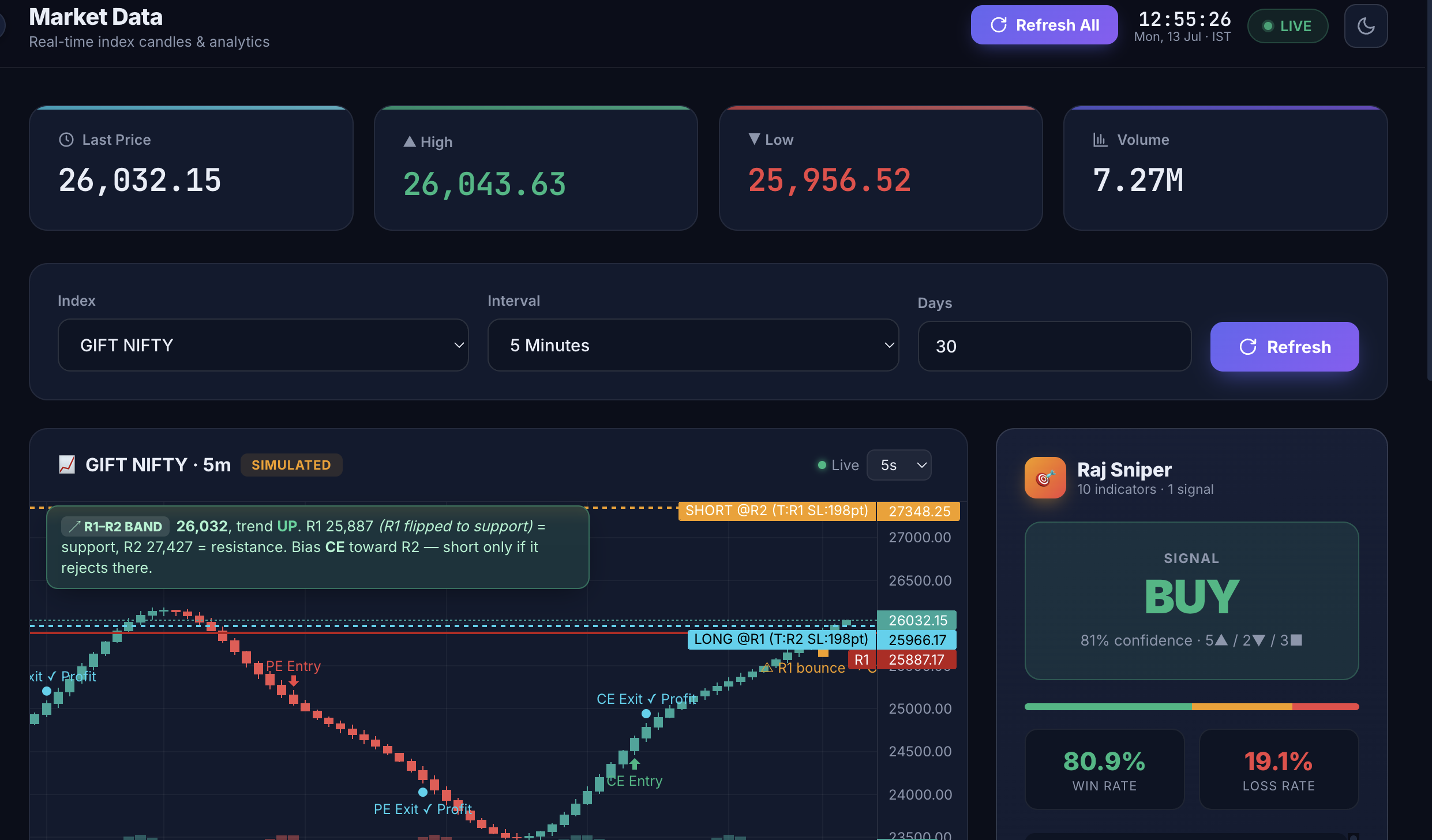Click the 12:55:26 clock display

pyautogui.click(x=1184, y=19)
